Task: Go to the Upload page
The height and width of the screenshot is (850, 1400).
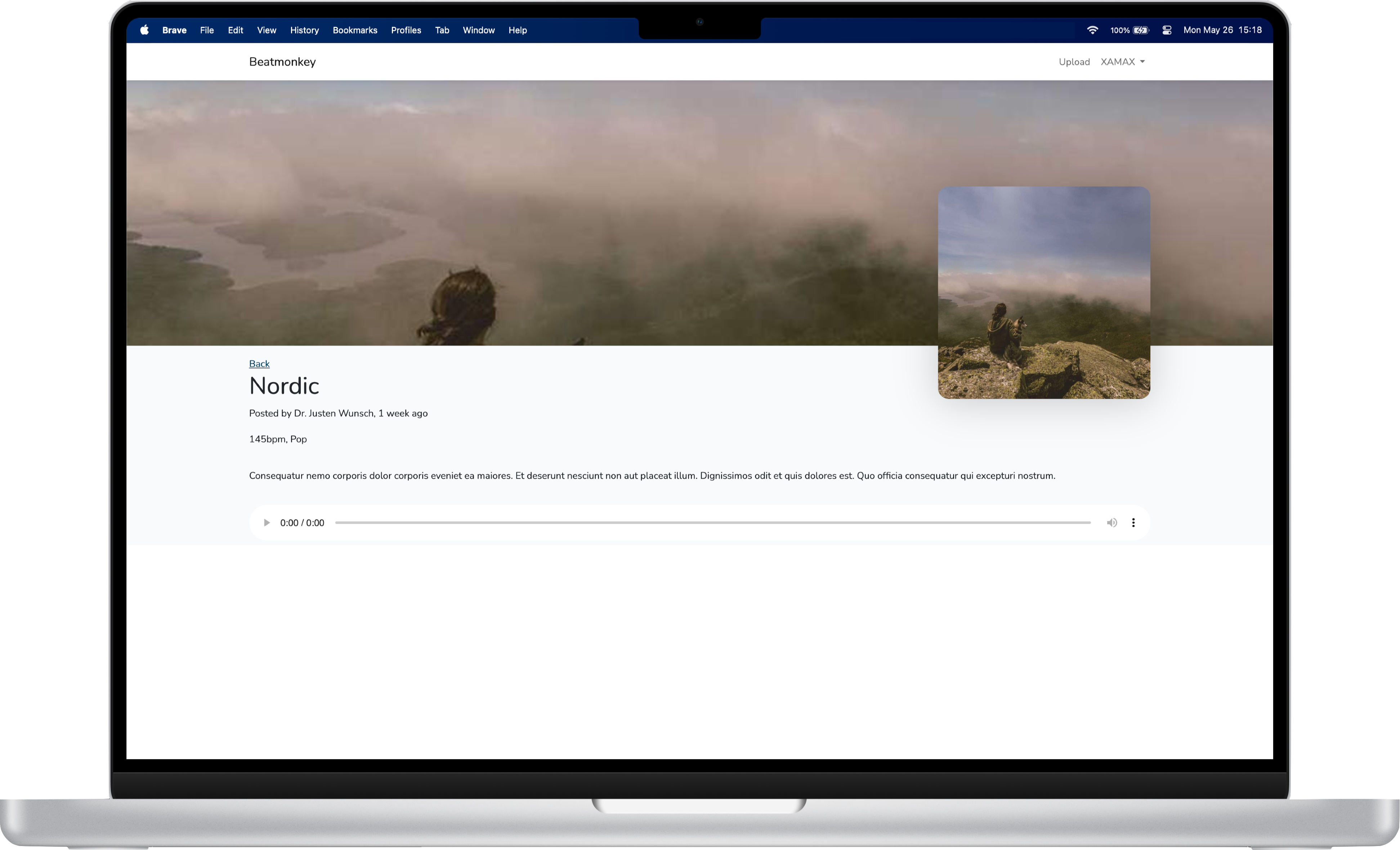Action: pyautogui.click(x=1074, y=62)
